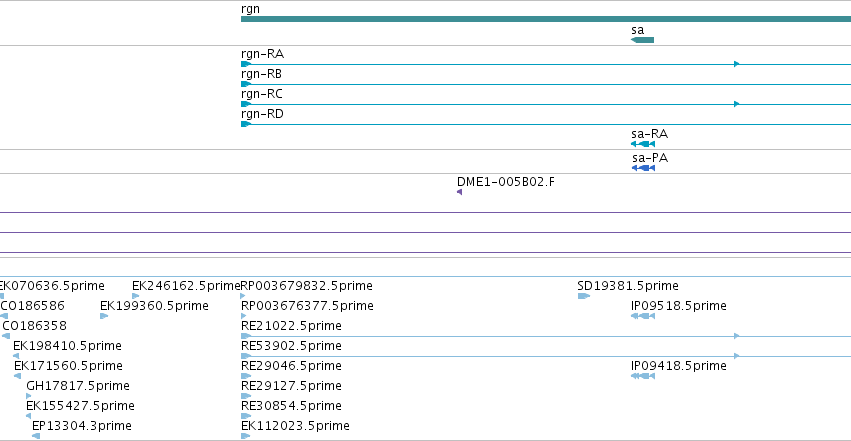Select the rgn-RD transcript label

point(262,114)
